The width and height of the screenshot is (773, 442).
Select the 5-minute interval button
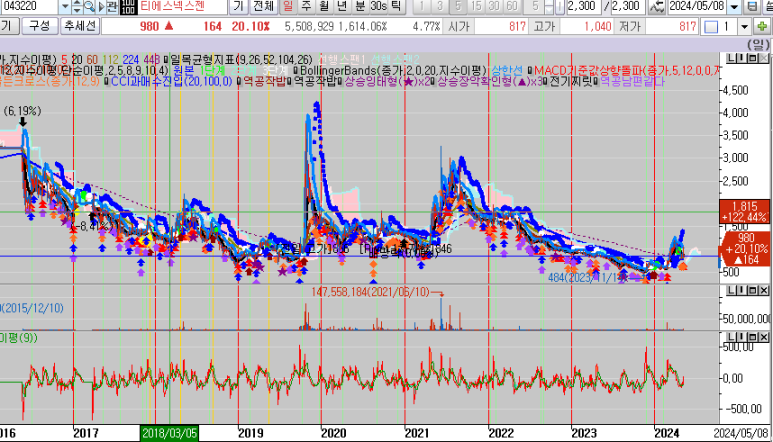(x=458, y=6)
